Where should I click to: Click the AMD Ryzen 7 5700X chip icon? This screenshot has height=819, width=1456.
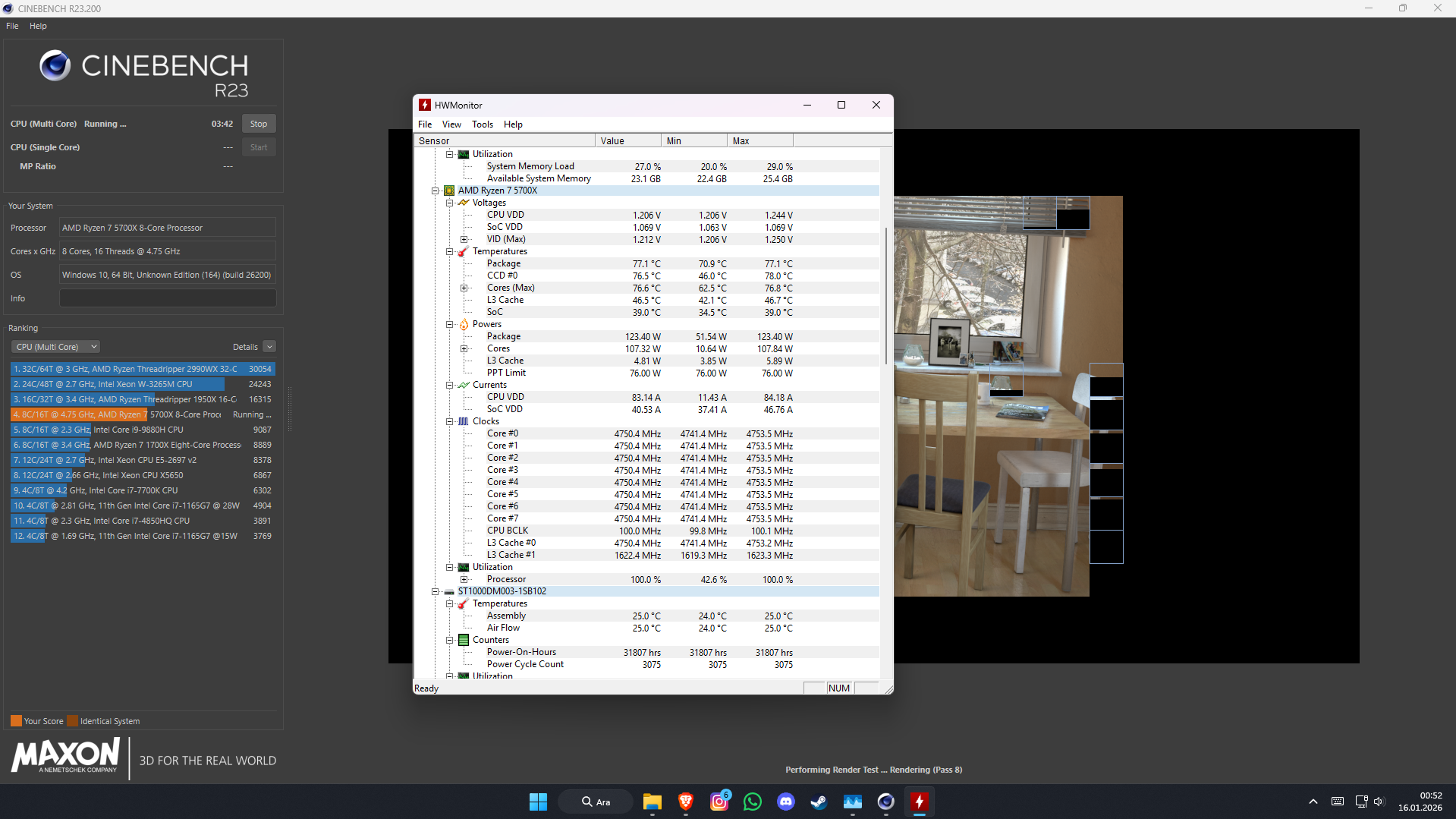pos(449,191)
